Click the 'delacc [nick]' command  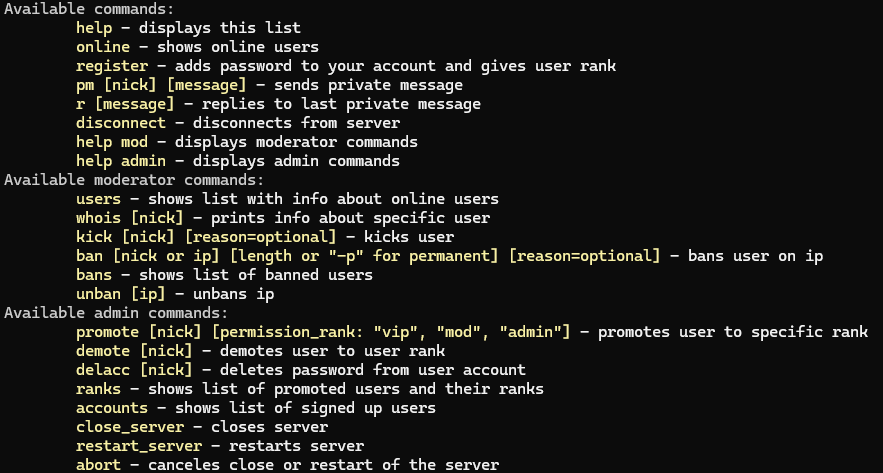(134, 370)
